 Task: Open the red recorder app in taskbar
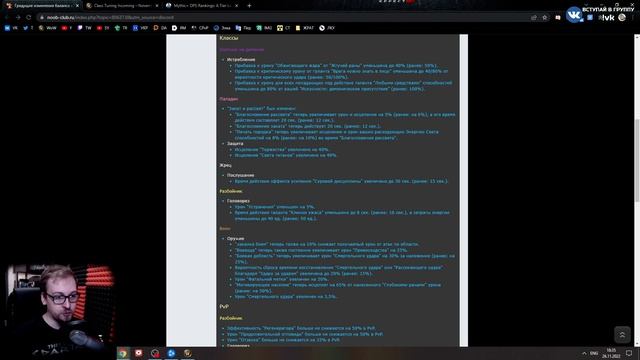139,353
